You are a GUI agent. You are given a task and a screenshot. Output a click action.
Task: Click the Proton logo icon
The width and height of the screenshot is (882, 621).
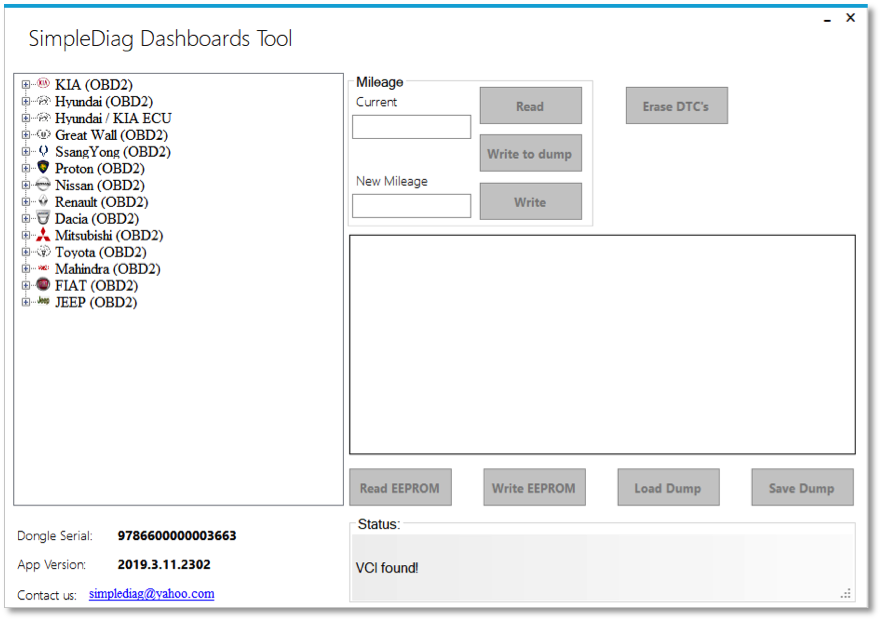(x=43, y=167)
